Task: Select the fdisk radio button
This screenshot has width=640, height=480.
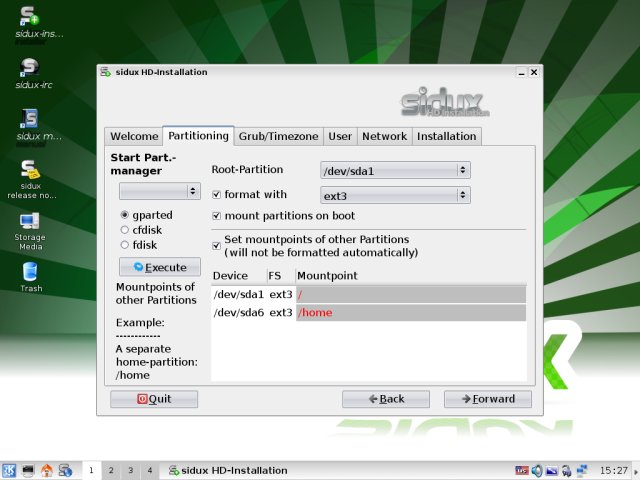Action: click(x=124, y=245)
